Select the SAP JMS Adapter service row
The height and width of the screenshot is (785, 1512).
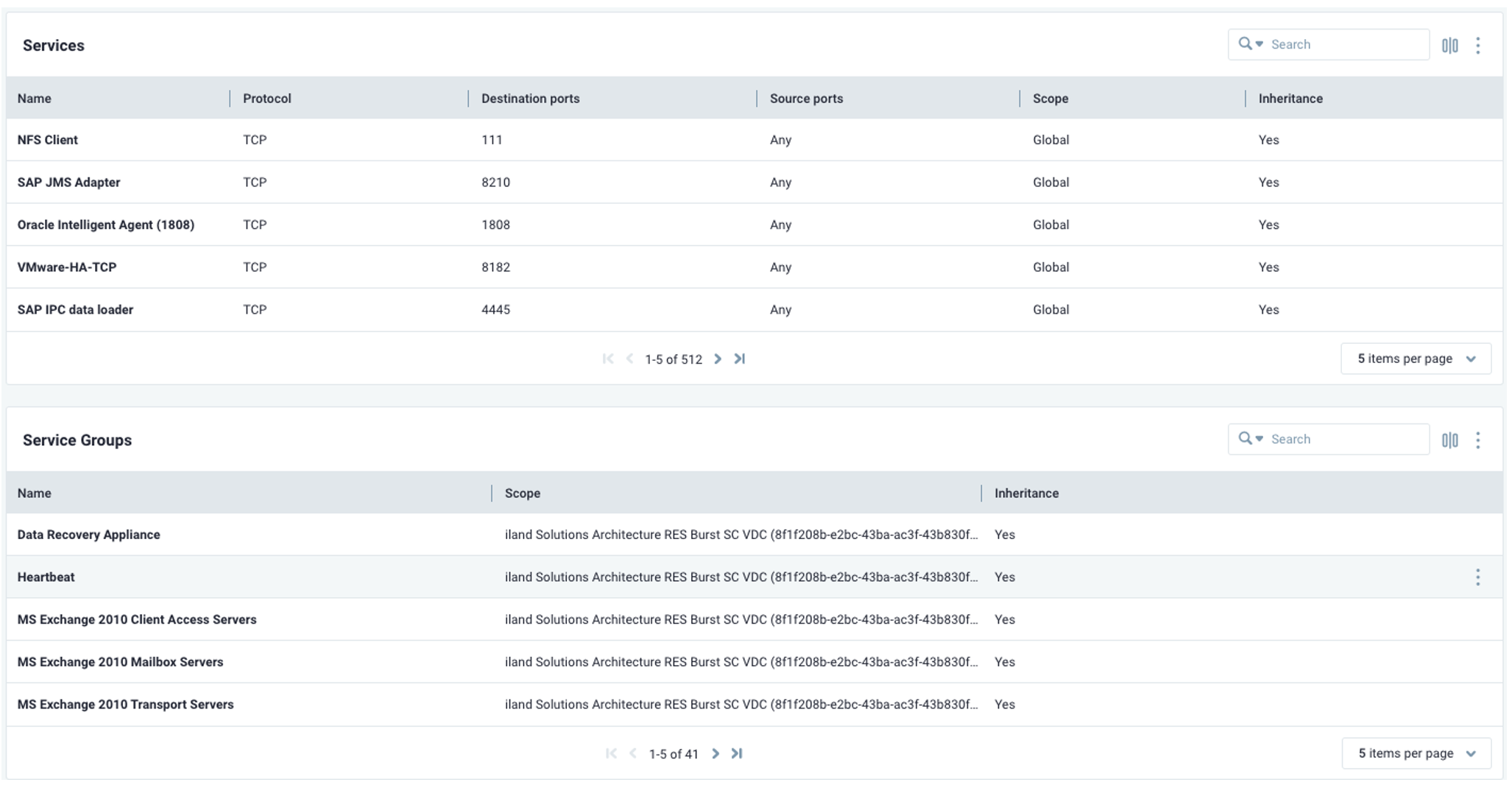click(x=69, y=183)
